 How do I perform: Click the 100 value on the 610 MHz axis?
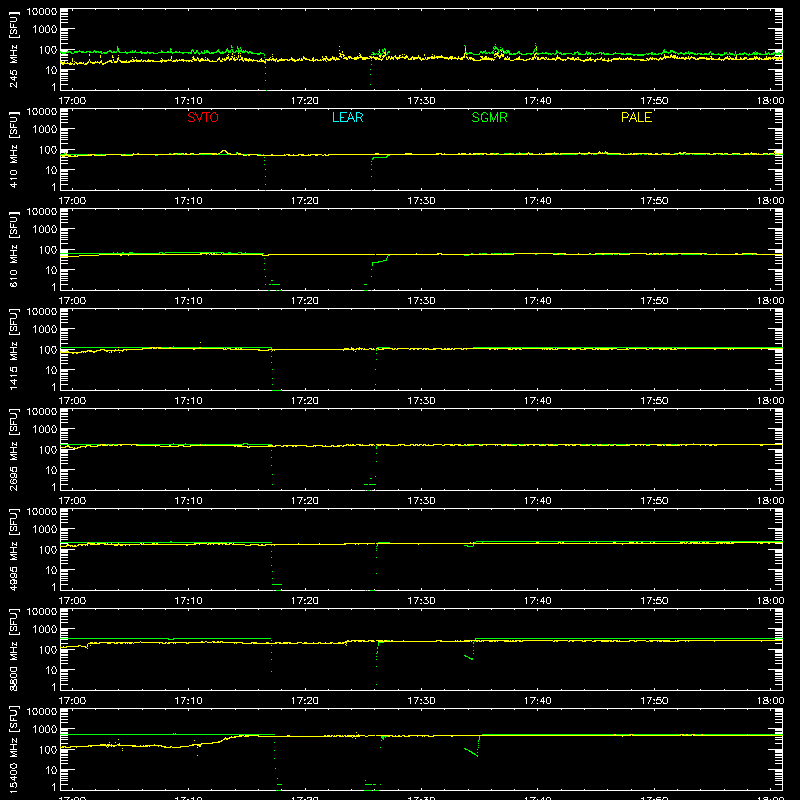click(48, 250)
